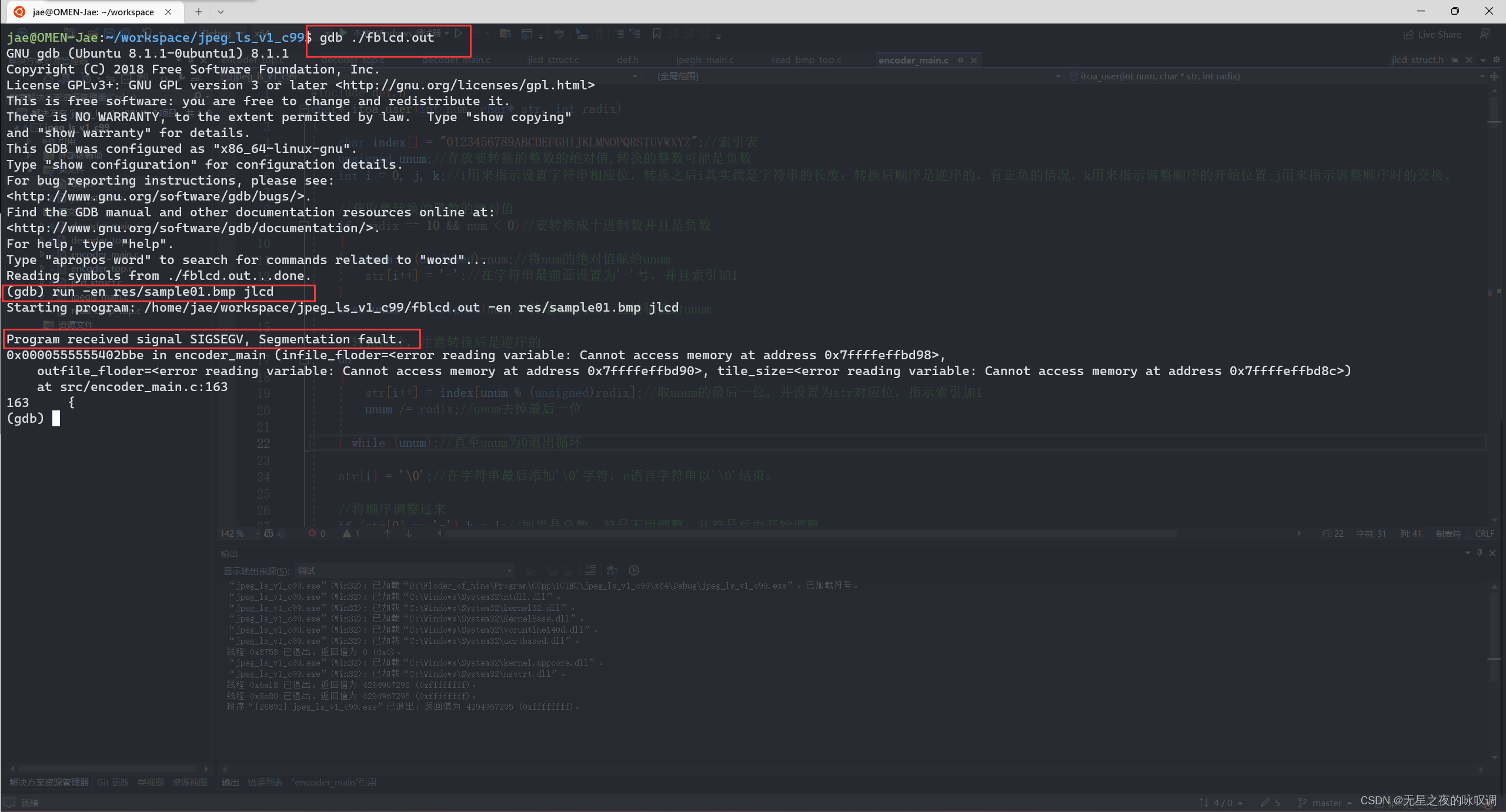Click the split editor icon below gear
1506x812 pixels.
1494,76
